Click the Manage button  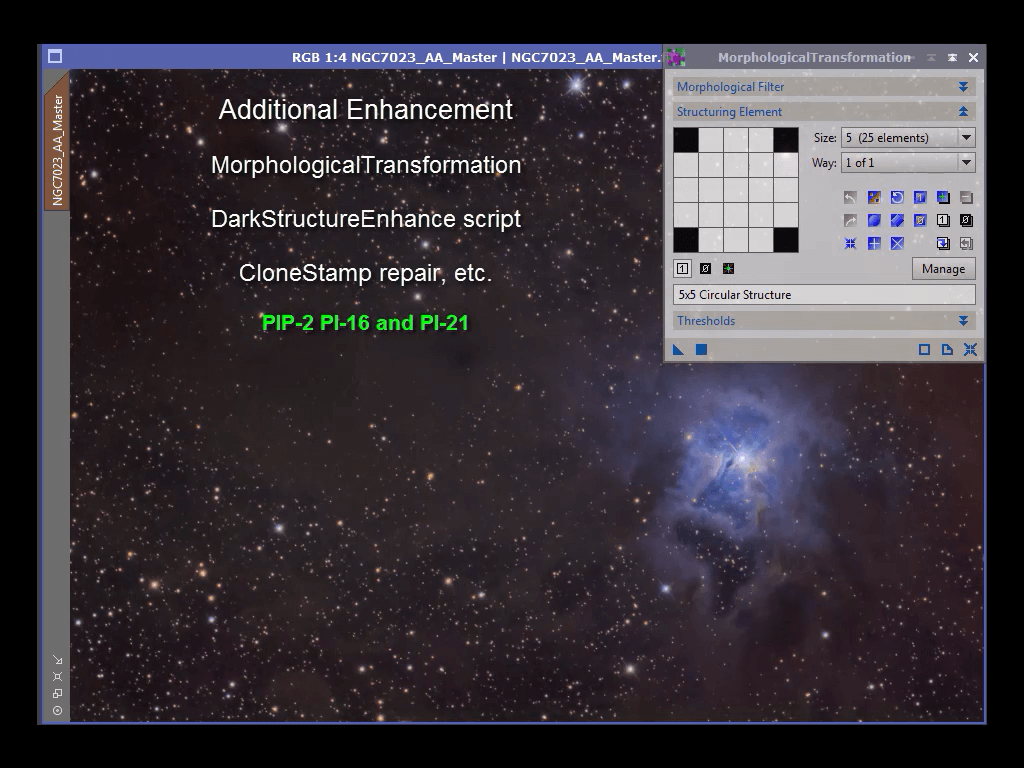943,268
